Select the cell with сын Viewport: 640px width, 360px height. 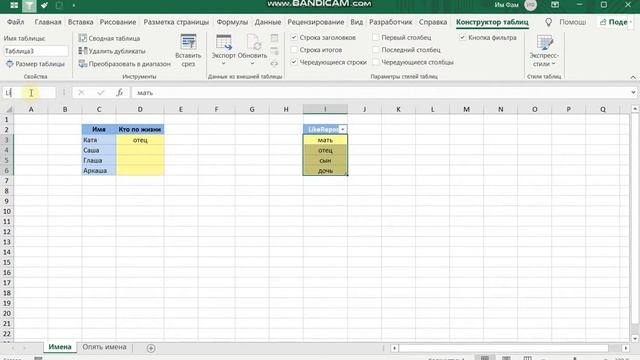(325, 160)
